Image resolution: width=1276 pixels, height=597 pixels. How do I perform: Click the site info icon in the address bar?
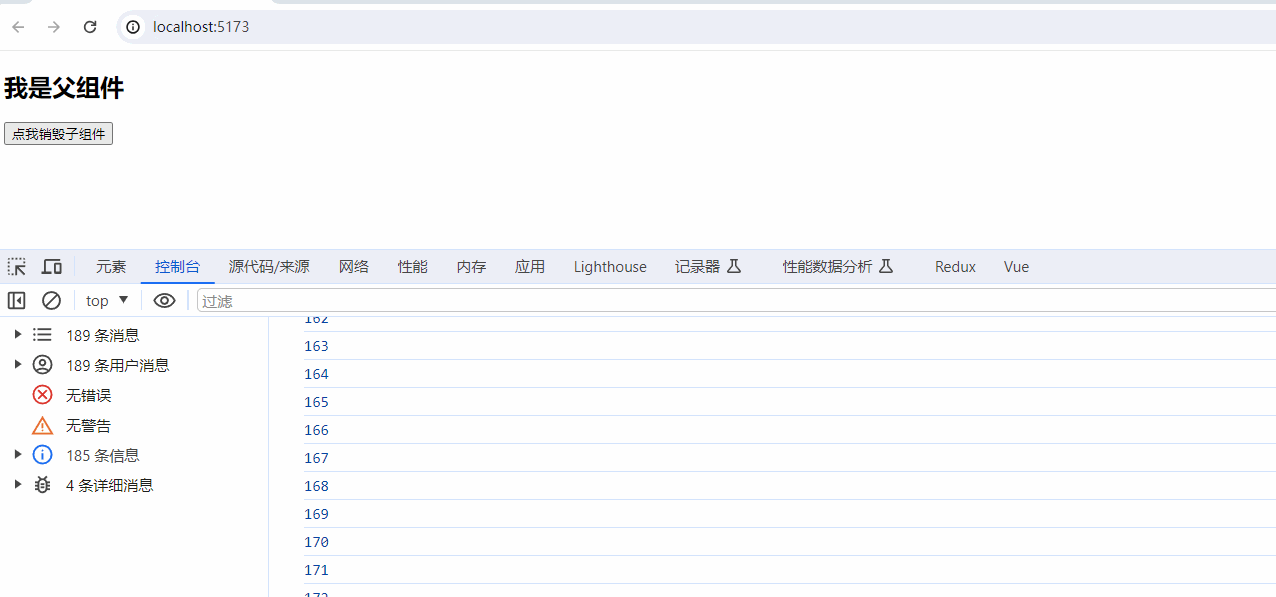133,27
